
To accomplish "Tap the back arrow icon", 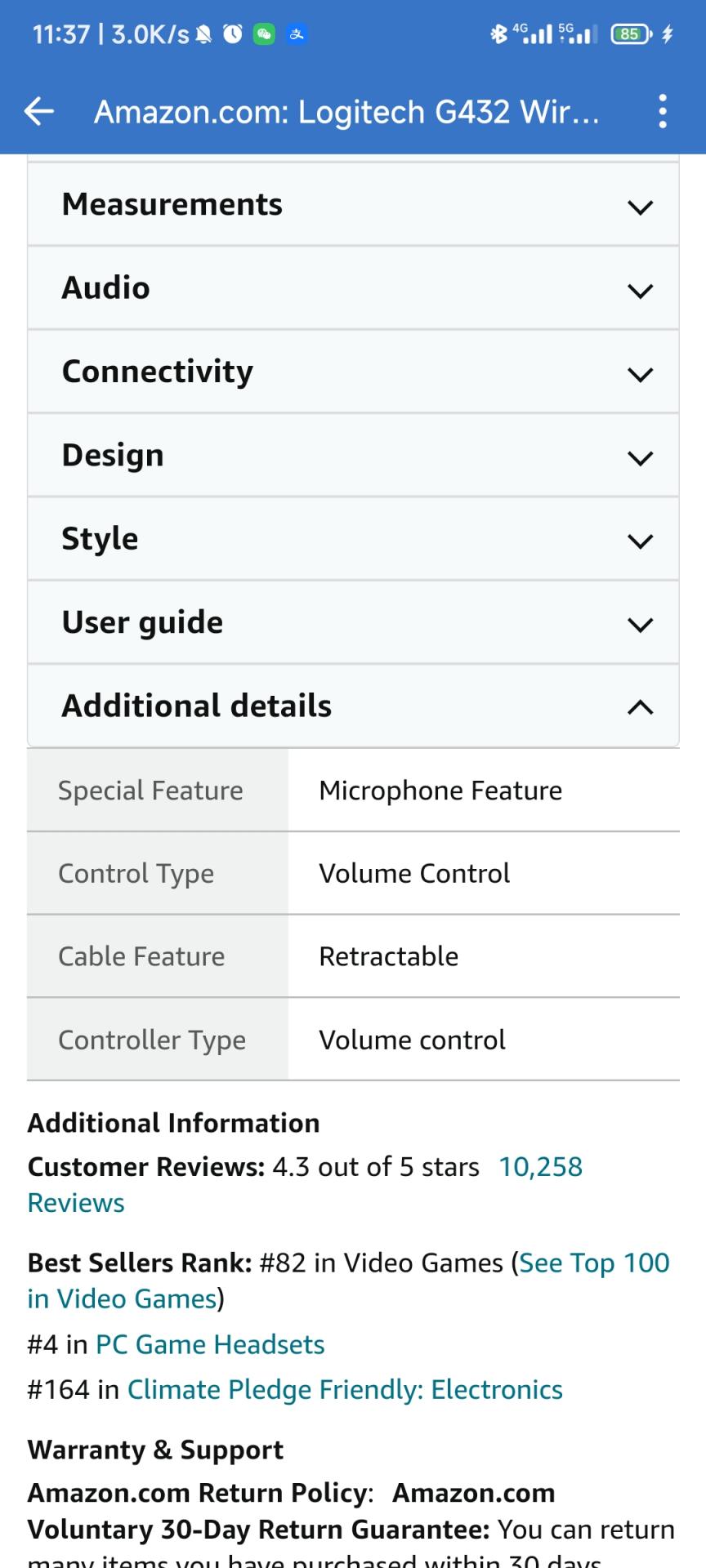I will 39,111.
